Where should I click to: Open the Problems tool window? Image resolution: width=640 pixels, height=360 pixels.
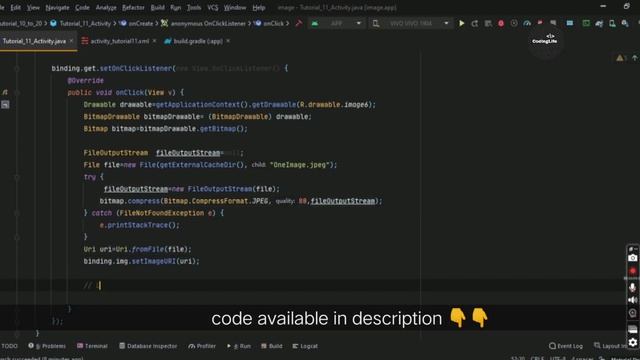[47, 346]
